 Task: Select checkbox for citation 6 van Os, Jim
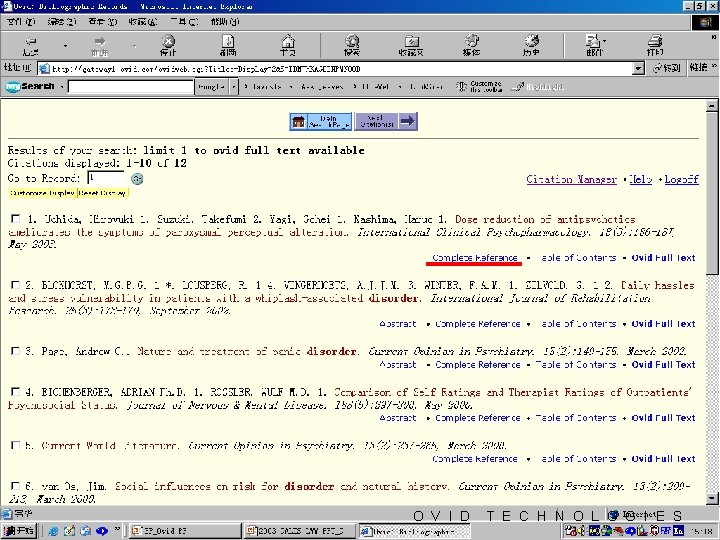16,486
